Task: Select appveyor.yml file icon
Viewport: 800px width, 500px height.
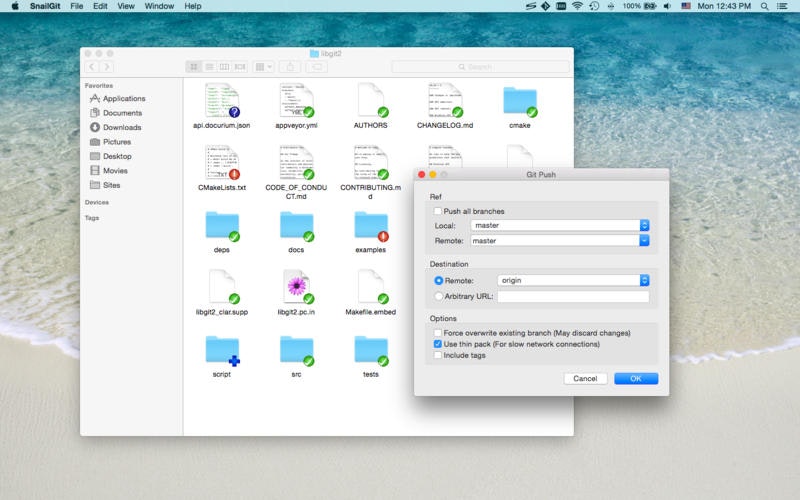Action: point(296,101)
